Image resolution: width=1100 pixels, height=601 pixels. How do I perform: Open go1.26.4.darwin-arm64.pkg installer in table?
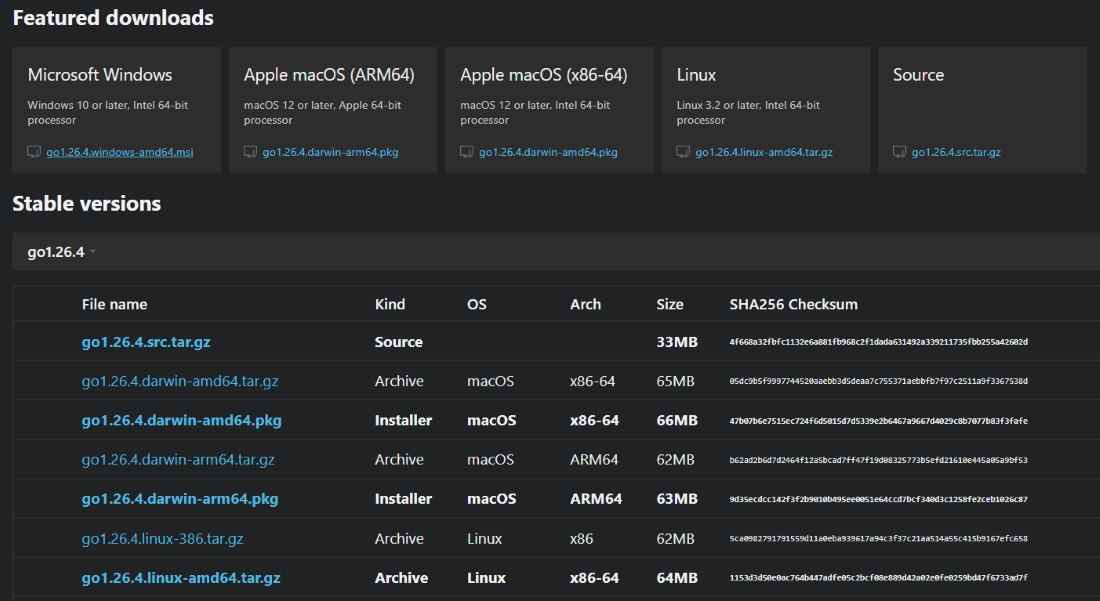[180, 499]
